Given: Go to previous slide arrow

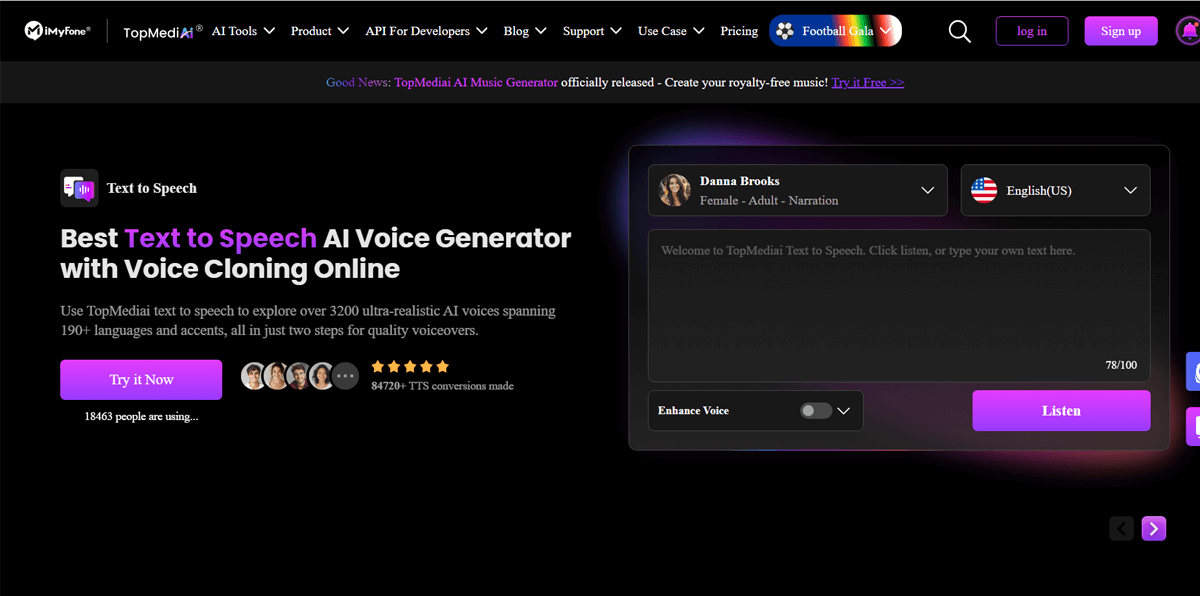Looking at the screenshot, I should [x=1121, y=528].
